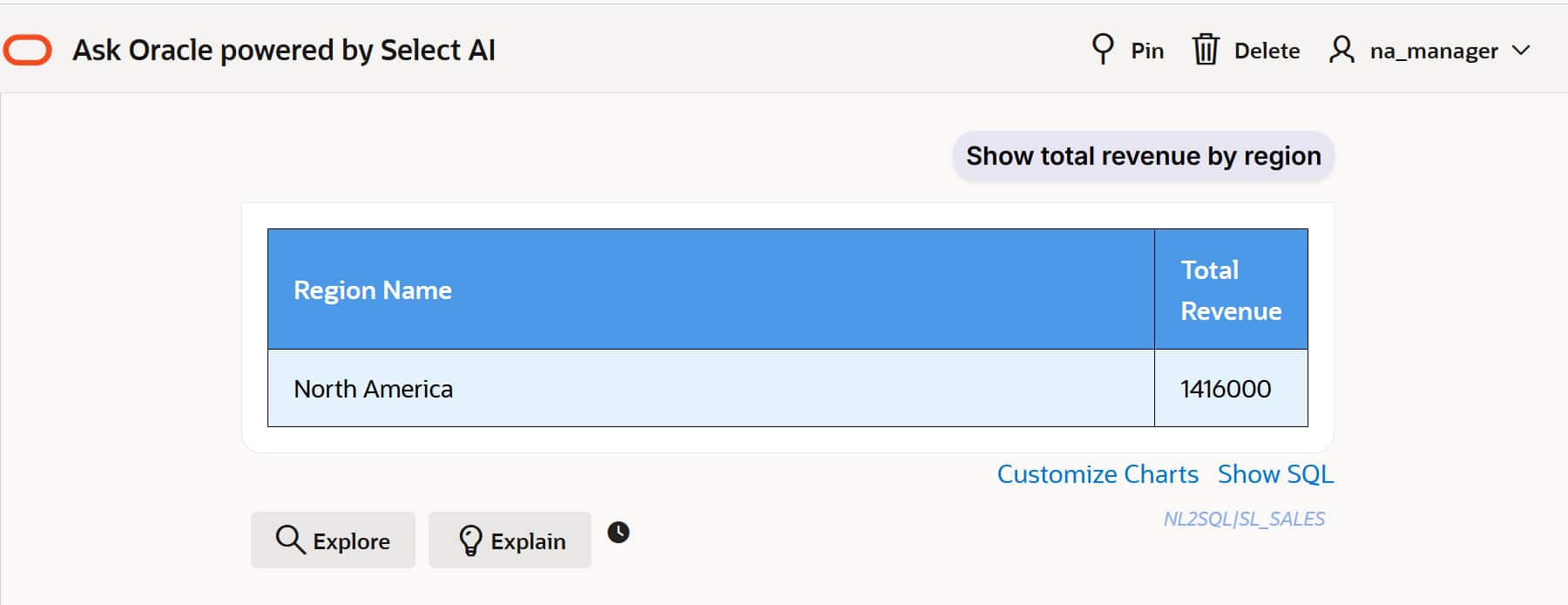Click the Region Name column header
The height and width of the screenshot is (605, 1568).
(x=373, y=290)
